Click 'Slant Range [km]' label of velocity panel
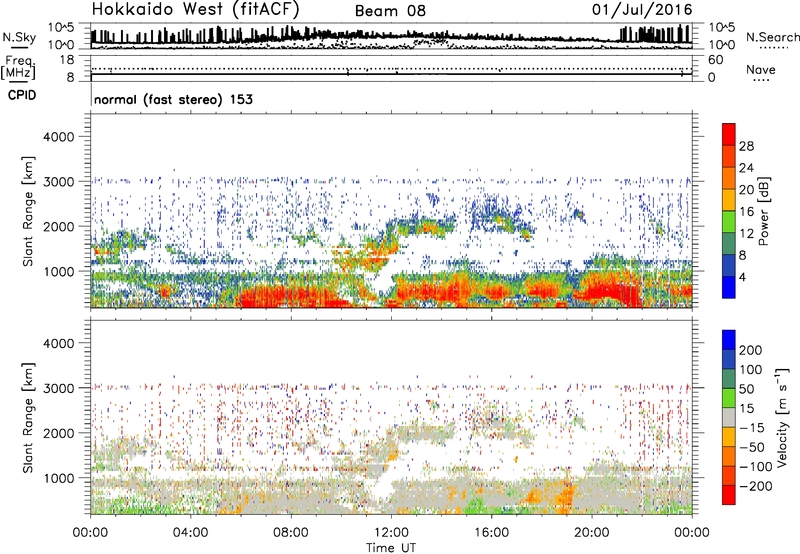The image size is (800, 554). pyautogui.click(x=28, y=417)
